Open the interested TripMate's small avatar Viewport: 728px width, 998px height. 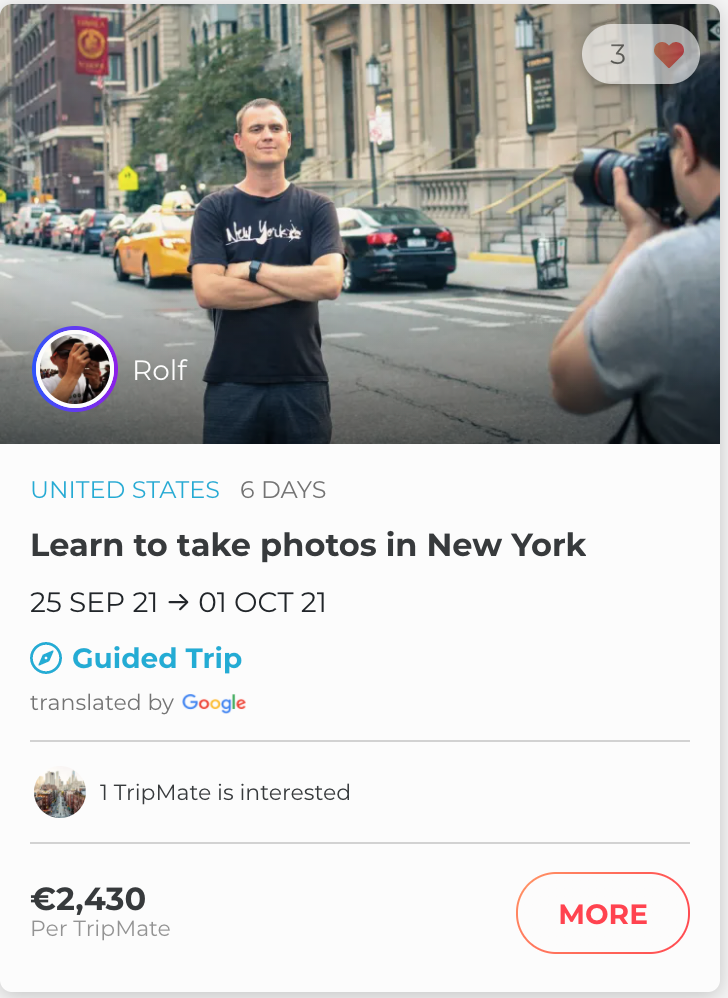(x=60, y=793)
